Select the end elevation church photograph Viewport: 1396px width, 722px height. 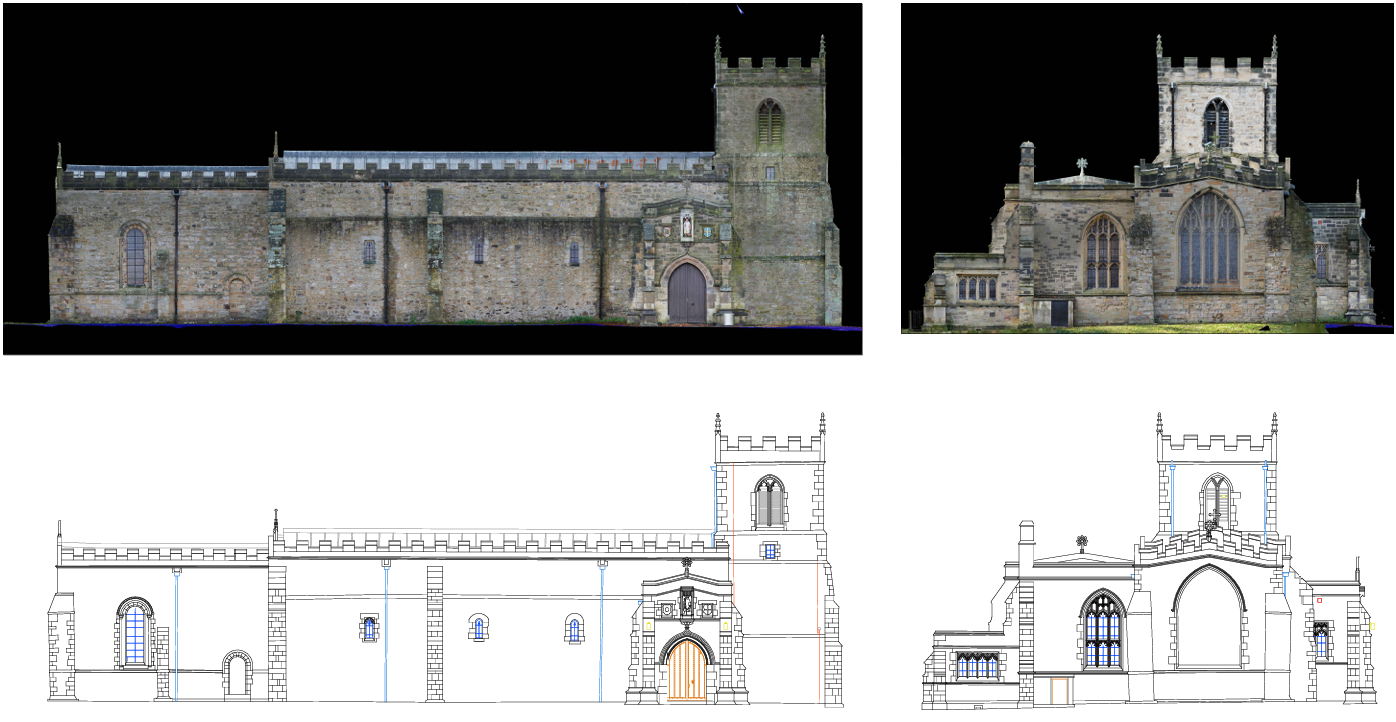[1147, 168]
